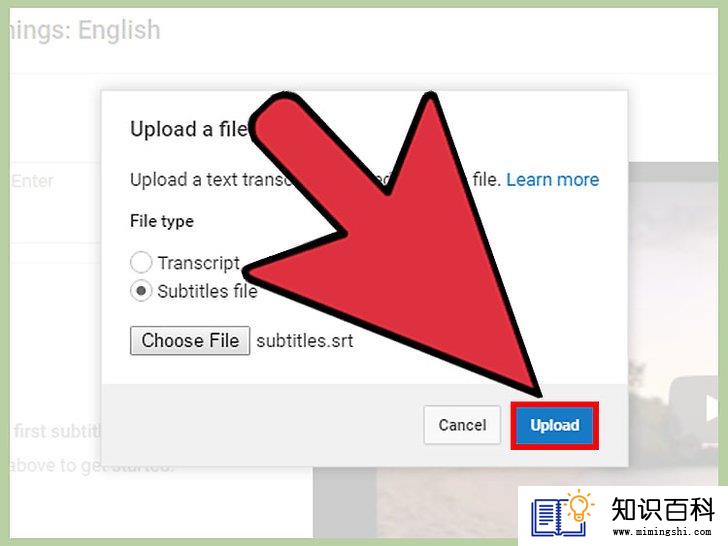Click the dimmed Enter field behind the dialog
This screenshot has width=728, height=546.
(32, 181)
